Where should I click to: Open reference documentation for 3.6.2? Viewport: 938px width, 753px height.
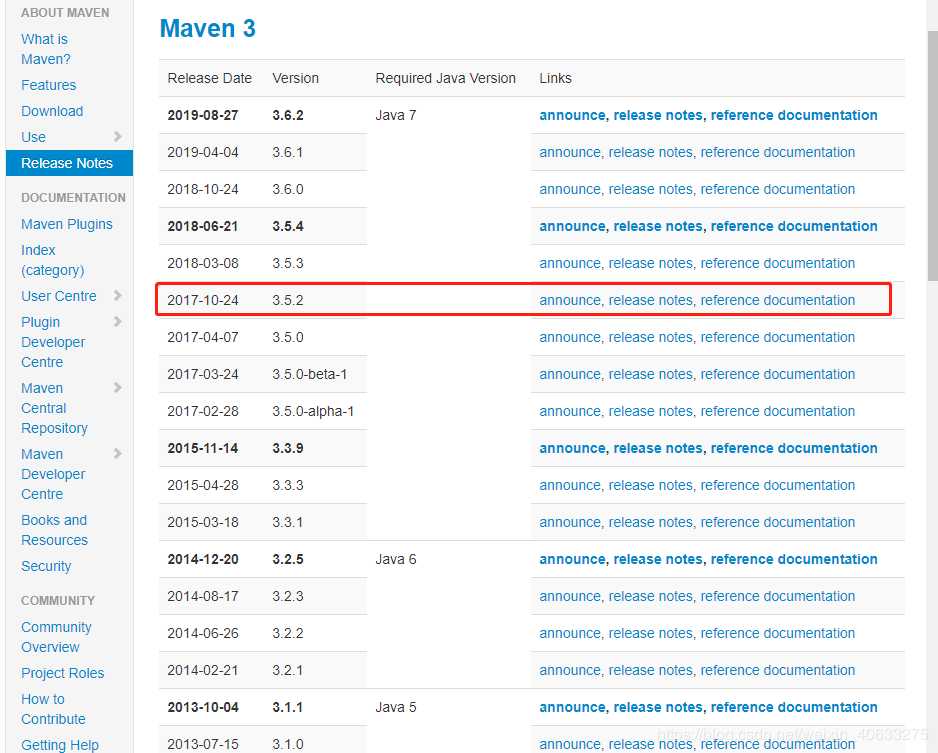[x=794, y=115]
